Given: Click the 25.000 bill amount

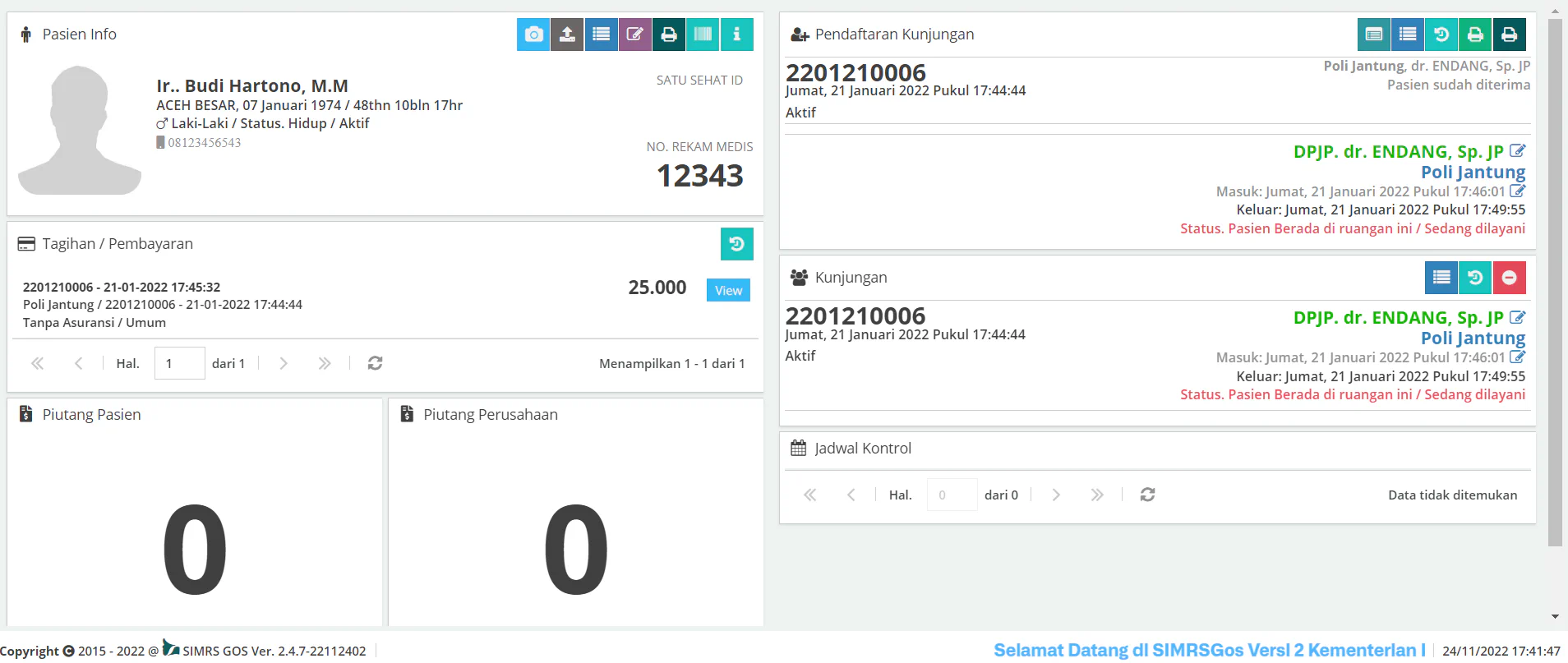Looking at the screenshot, I should (x=657, y=288).
